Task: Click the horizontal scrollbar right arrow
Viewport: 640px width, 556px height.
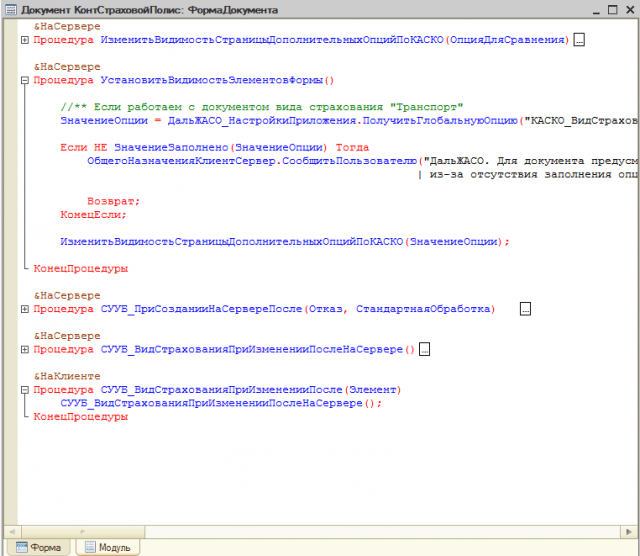Action: [629, 532]
